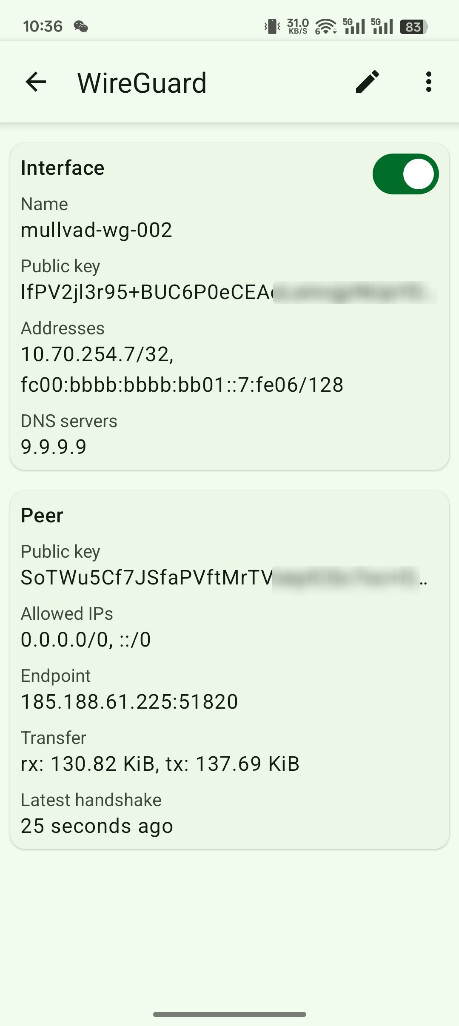This screenshot has width=459, height=1026.
Task: Select the interface name mullvad-wg-002
Action: point(96,230)
